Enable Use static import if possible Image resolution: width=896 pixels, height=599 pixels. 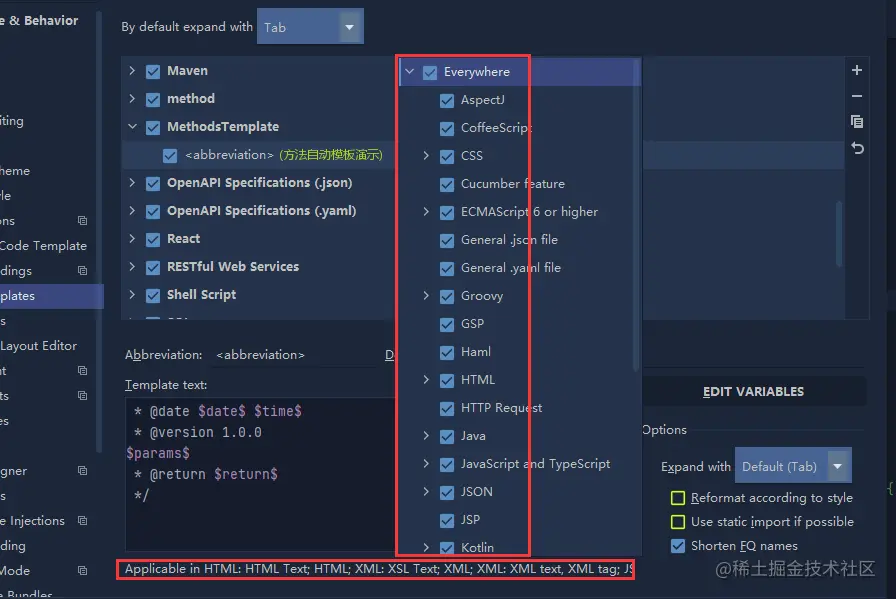[x=678, y=522]
